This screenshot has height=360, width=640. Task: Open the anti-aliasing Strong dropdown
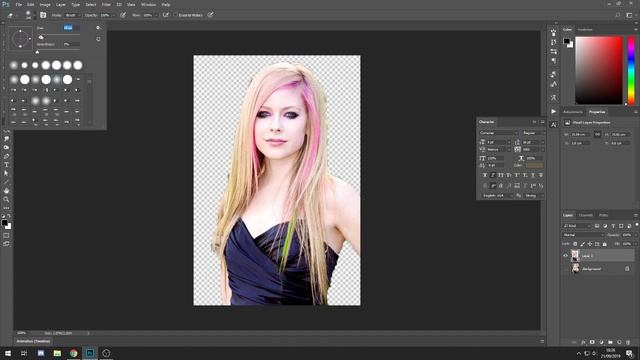534,196
